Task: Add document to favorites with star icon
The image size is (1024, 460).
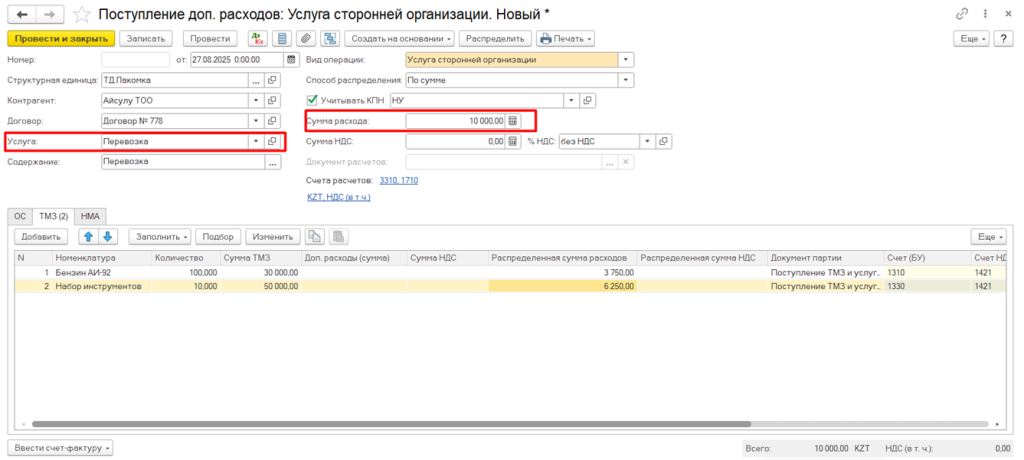Action: click(x=82, y=14)
